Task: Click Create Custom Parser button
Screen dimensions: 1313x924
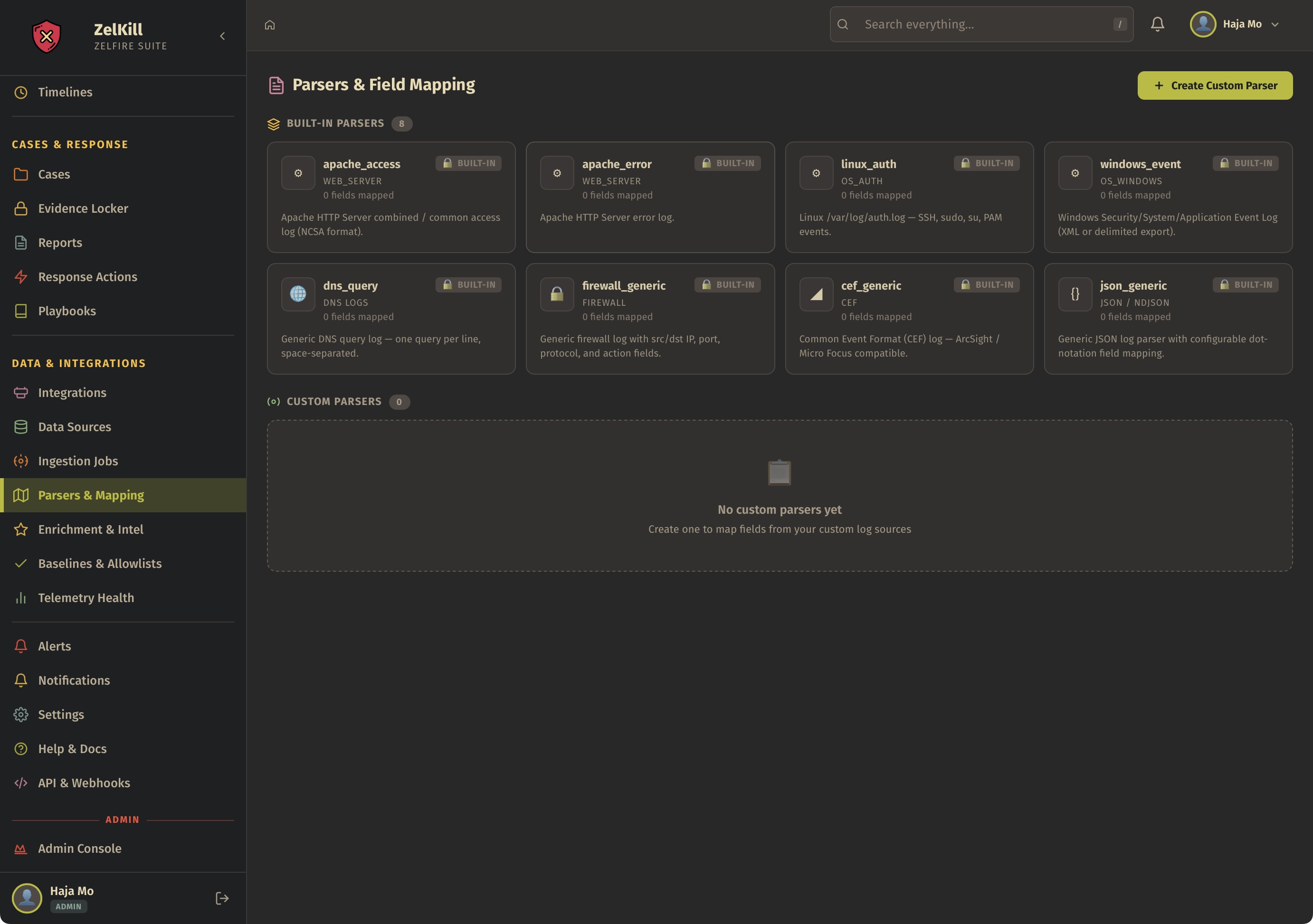Action: click(x=1215, y=86)
